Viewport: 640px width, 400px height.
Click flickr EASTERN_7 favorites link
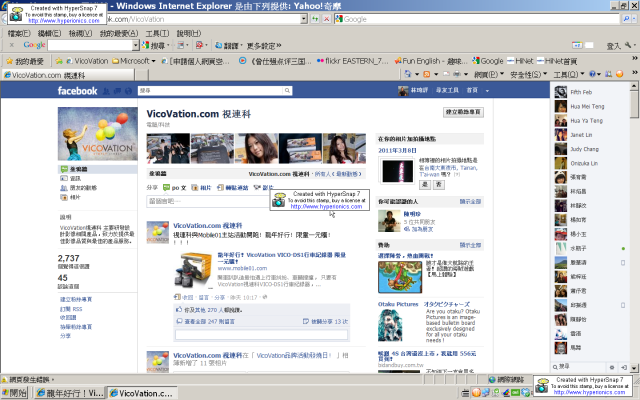(352, 61)
